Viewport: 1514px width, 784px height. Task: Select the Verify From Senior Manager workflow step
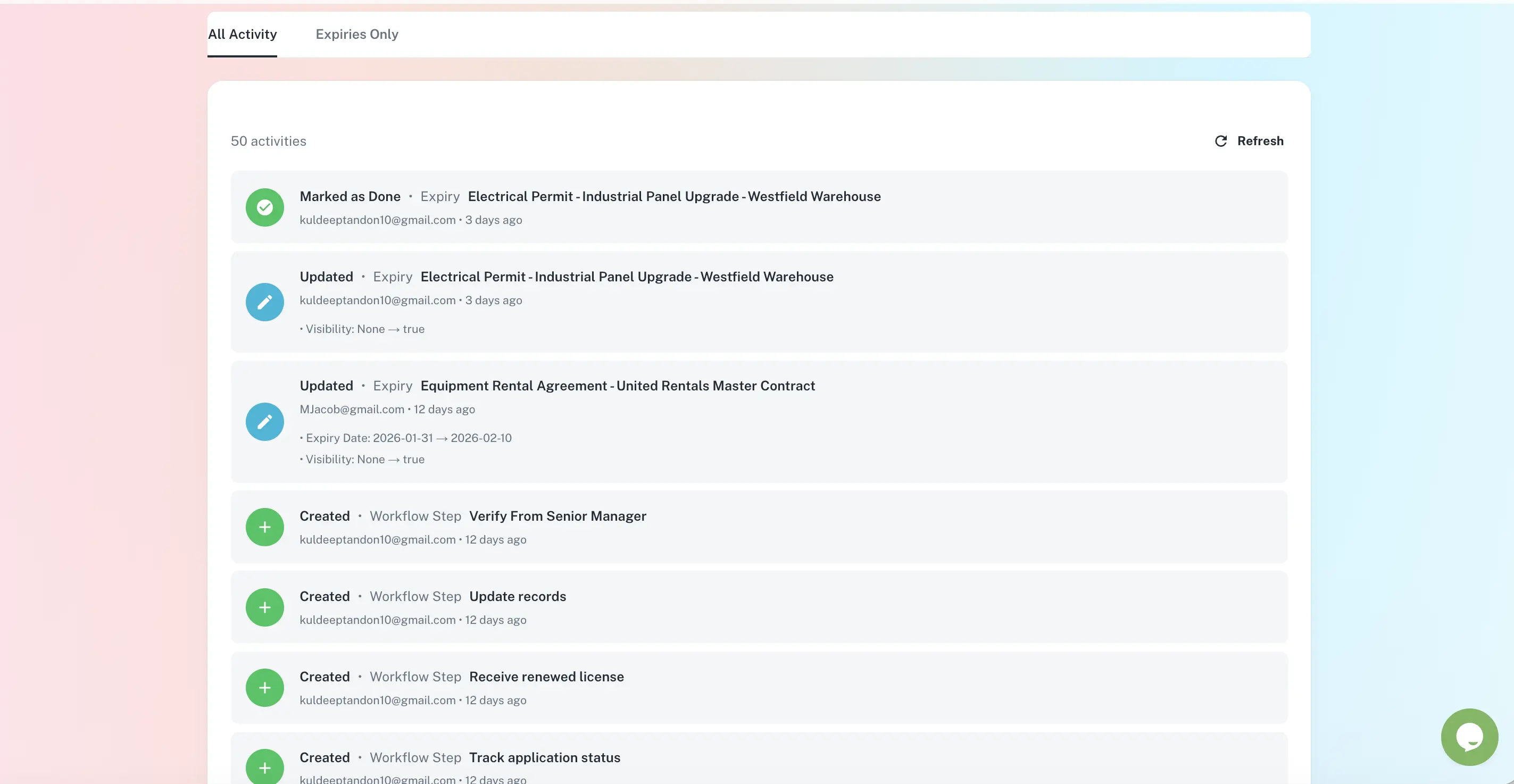click(558, 516)
